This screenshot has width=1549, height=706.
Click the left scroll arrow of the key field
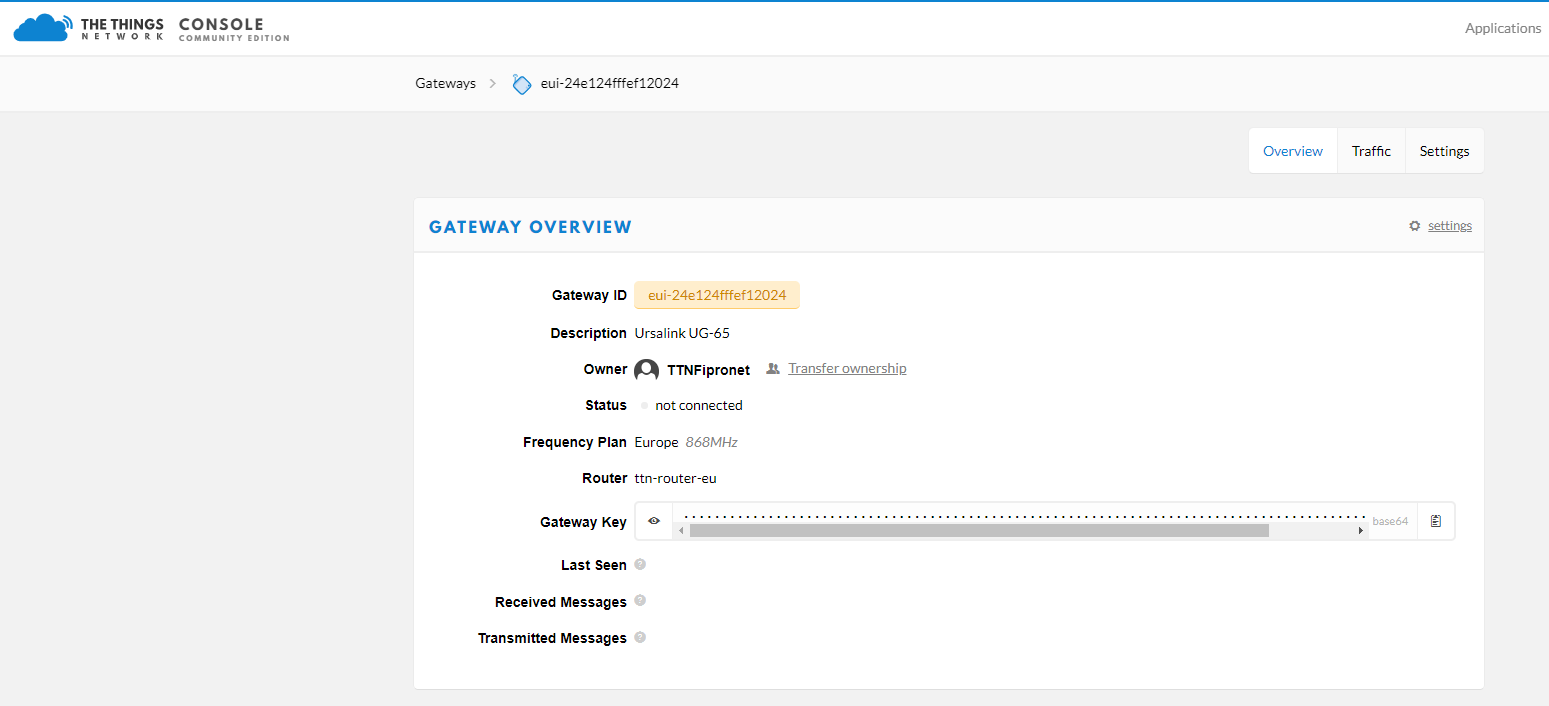pyautogui.click(x=681, y=530)
